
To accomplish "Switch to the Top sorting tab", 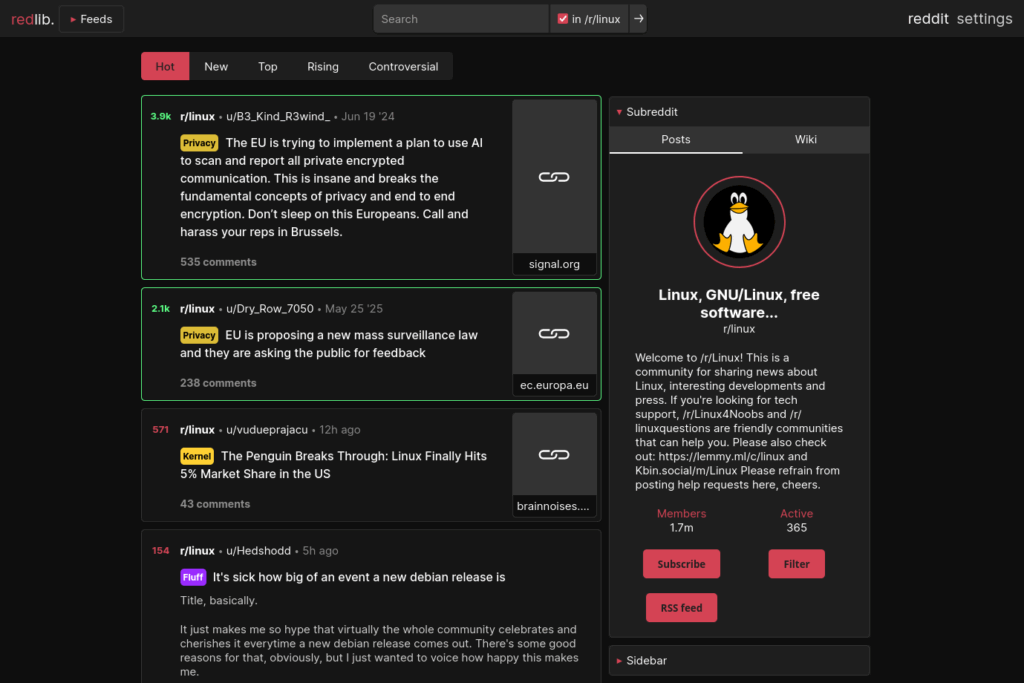I will click(x=267, y=66).
